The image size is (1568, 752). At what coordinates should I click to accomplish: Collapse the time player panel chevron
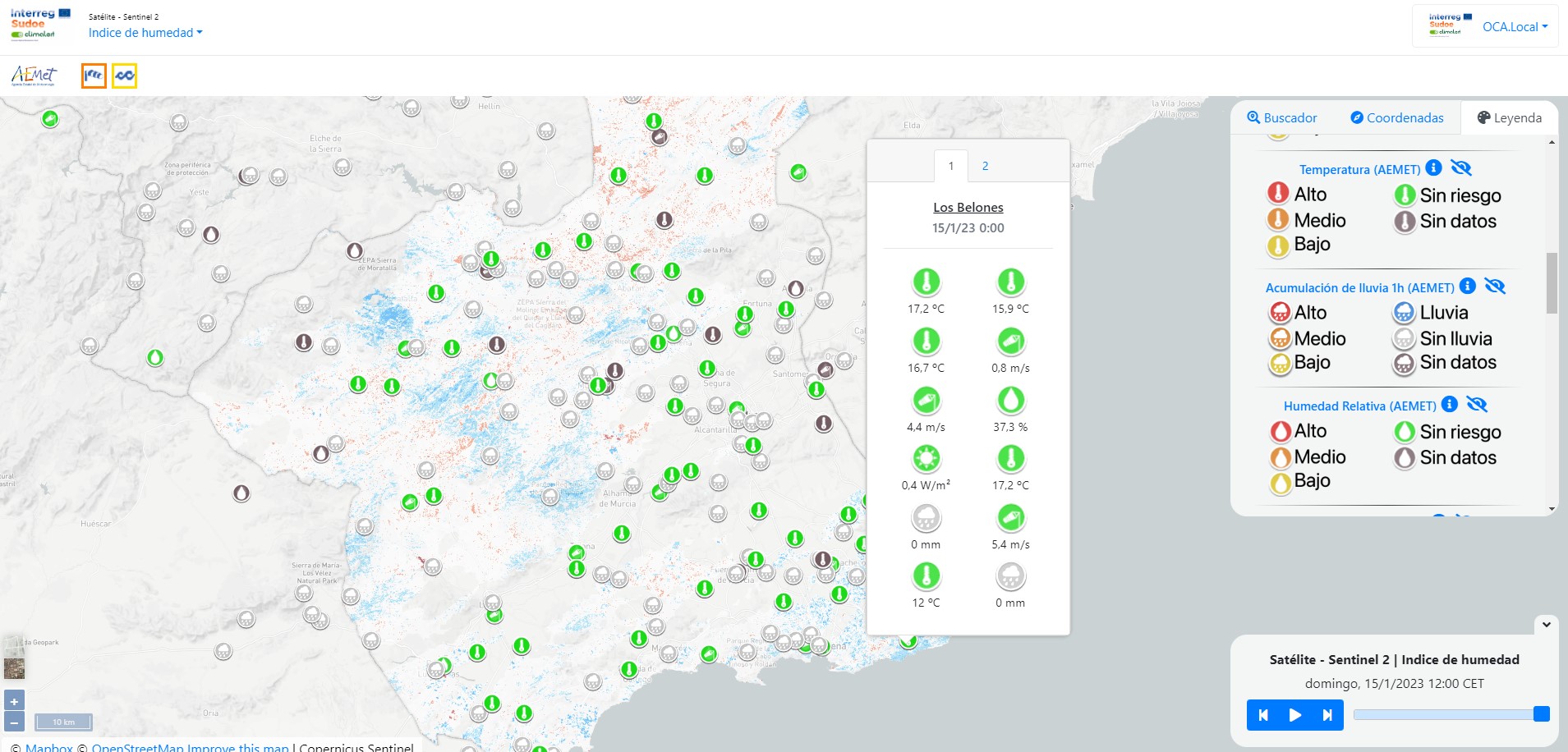[1546, 625]
